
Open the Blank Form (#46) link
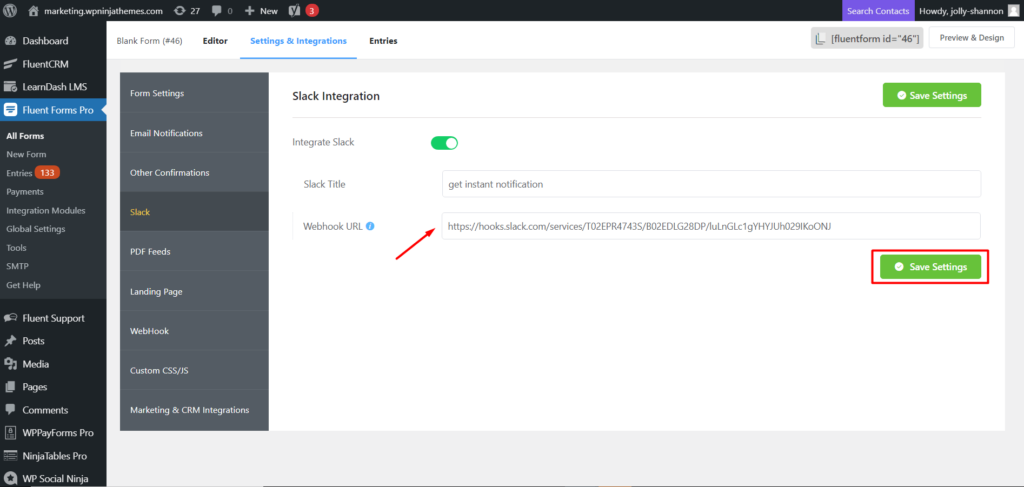150,40
